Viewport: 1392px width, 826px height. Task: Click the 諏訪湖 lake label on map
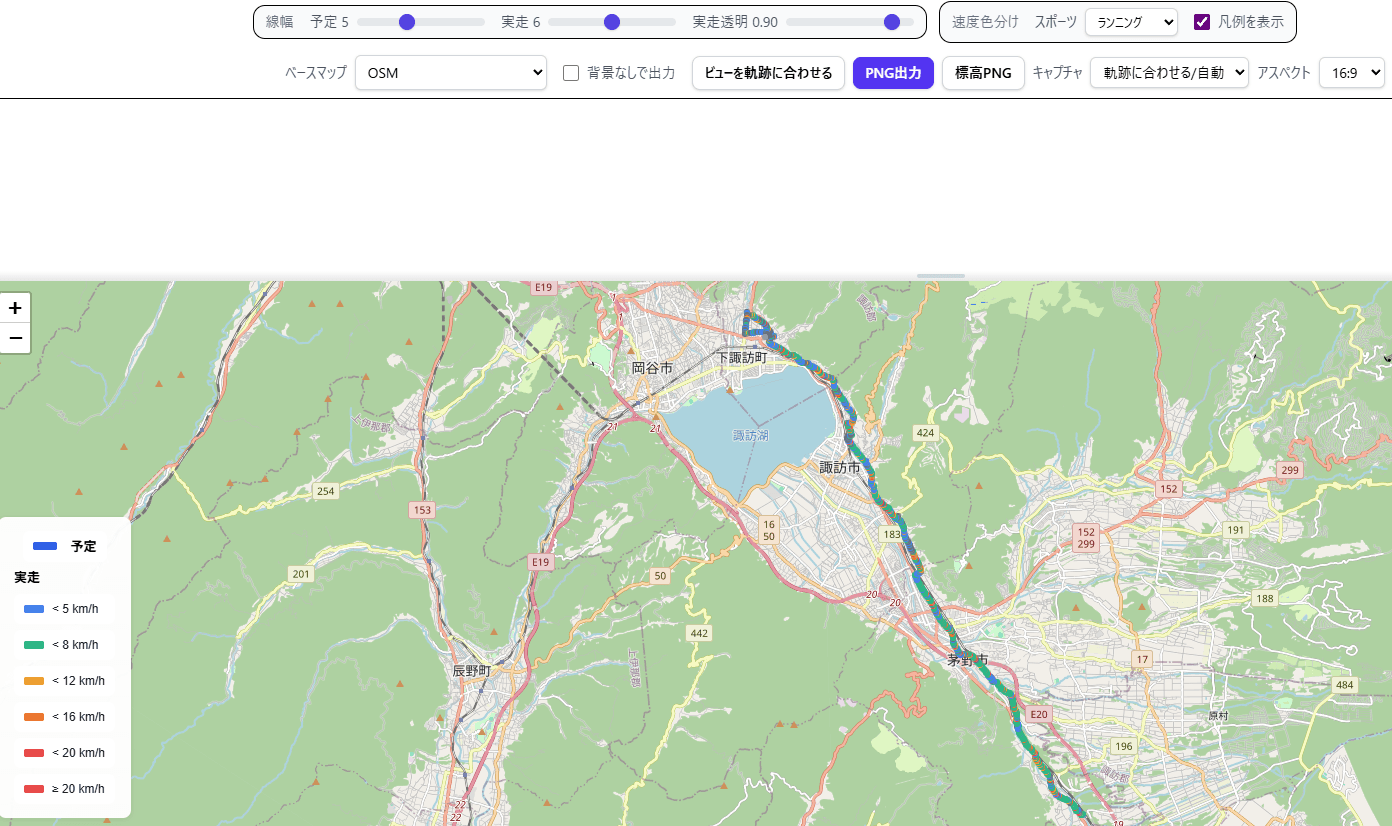[750, 435]
